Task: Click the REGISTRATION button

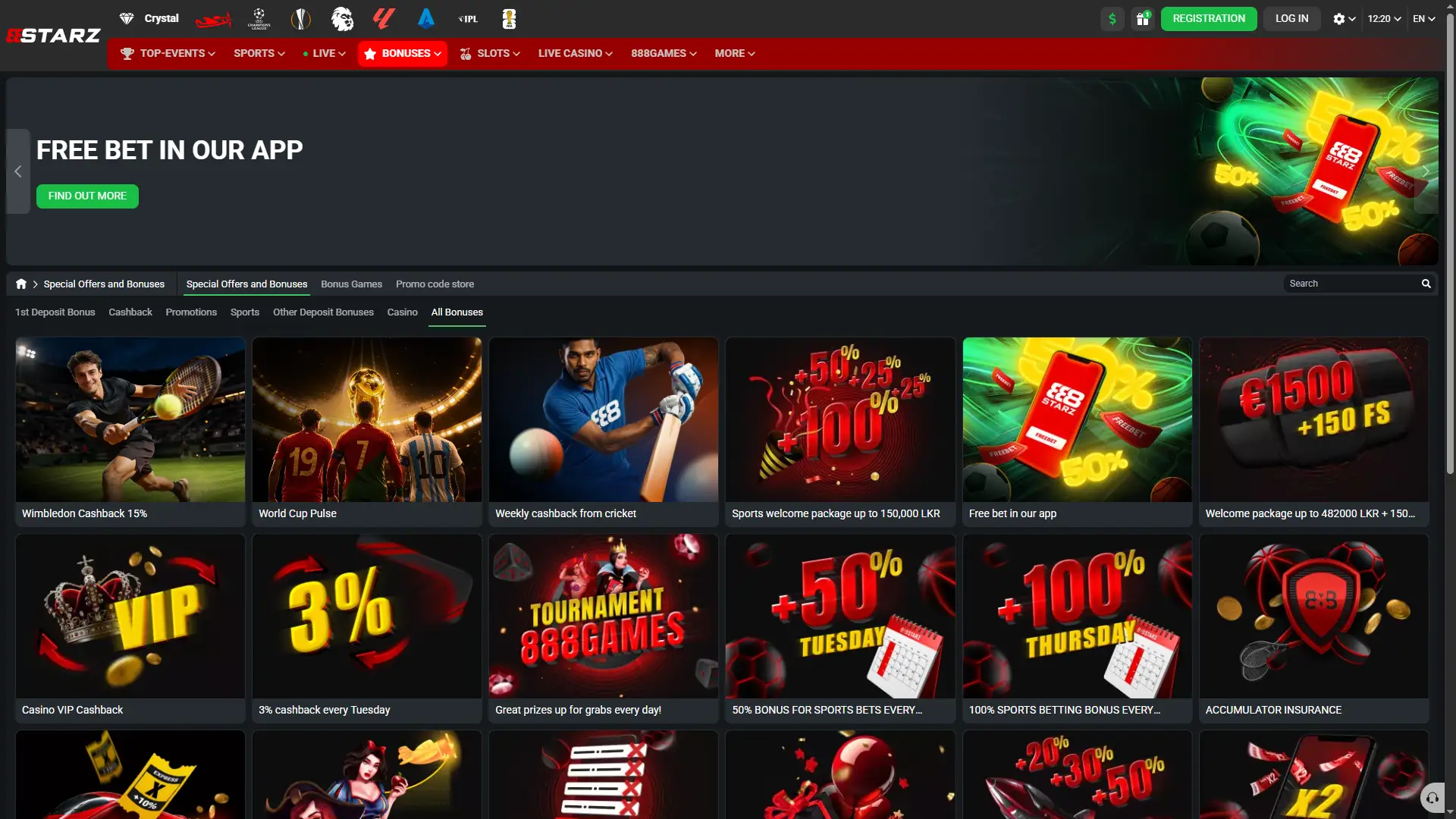Action: [x=1209, y=19]
